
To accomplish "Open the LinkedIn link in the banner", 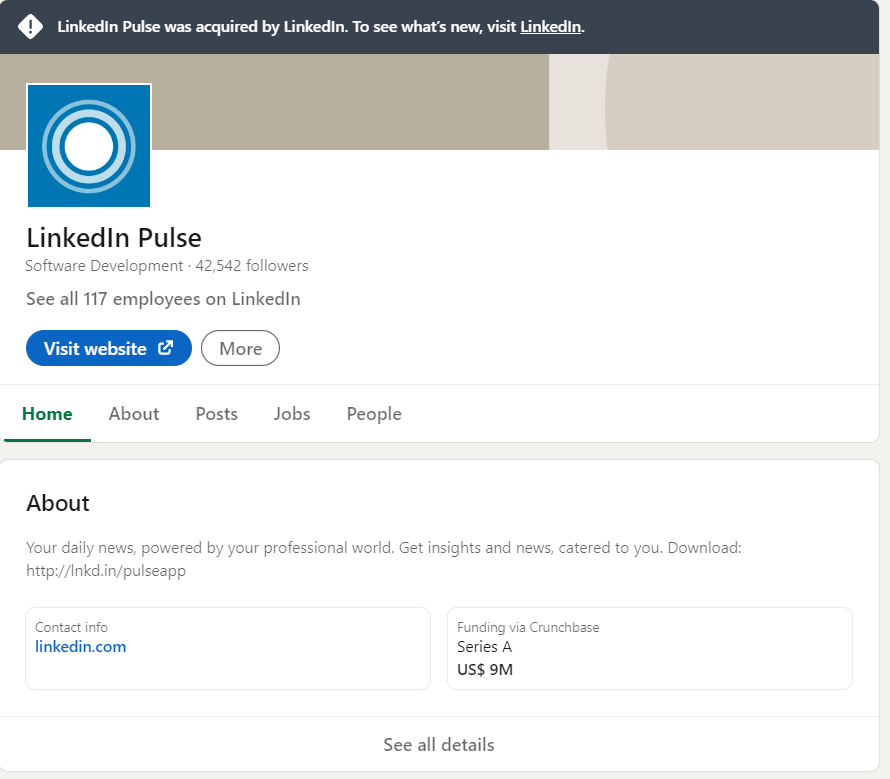I will tap(551, 27).
